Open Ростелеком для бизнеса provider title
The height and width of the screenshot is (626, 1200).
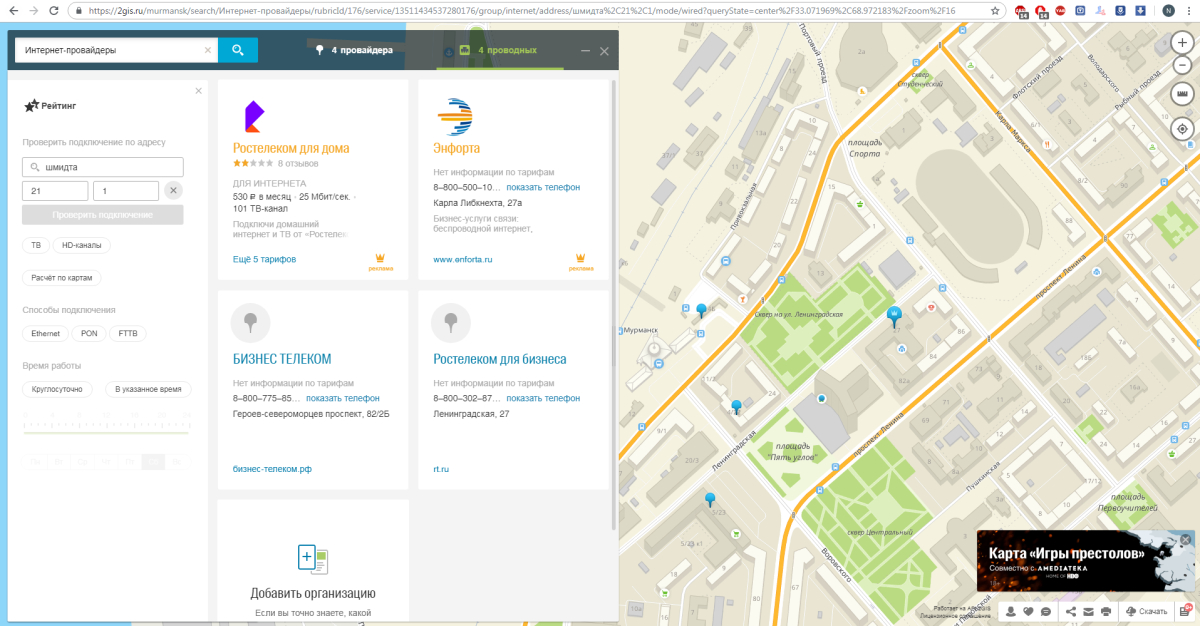pos(500,359)
